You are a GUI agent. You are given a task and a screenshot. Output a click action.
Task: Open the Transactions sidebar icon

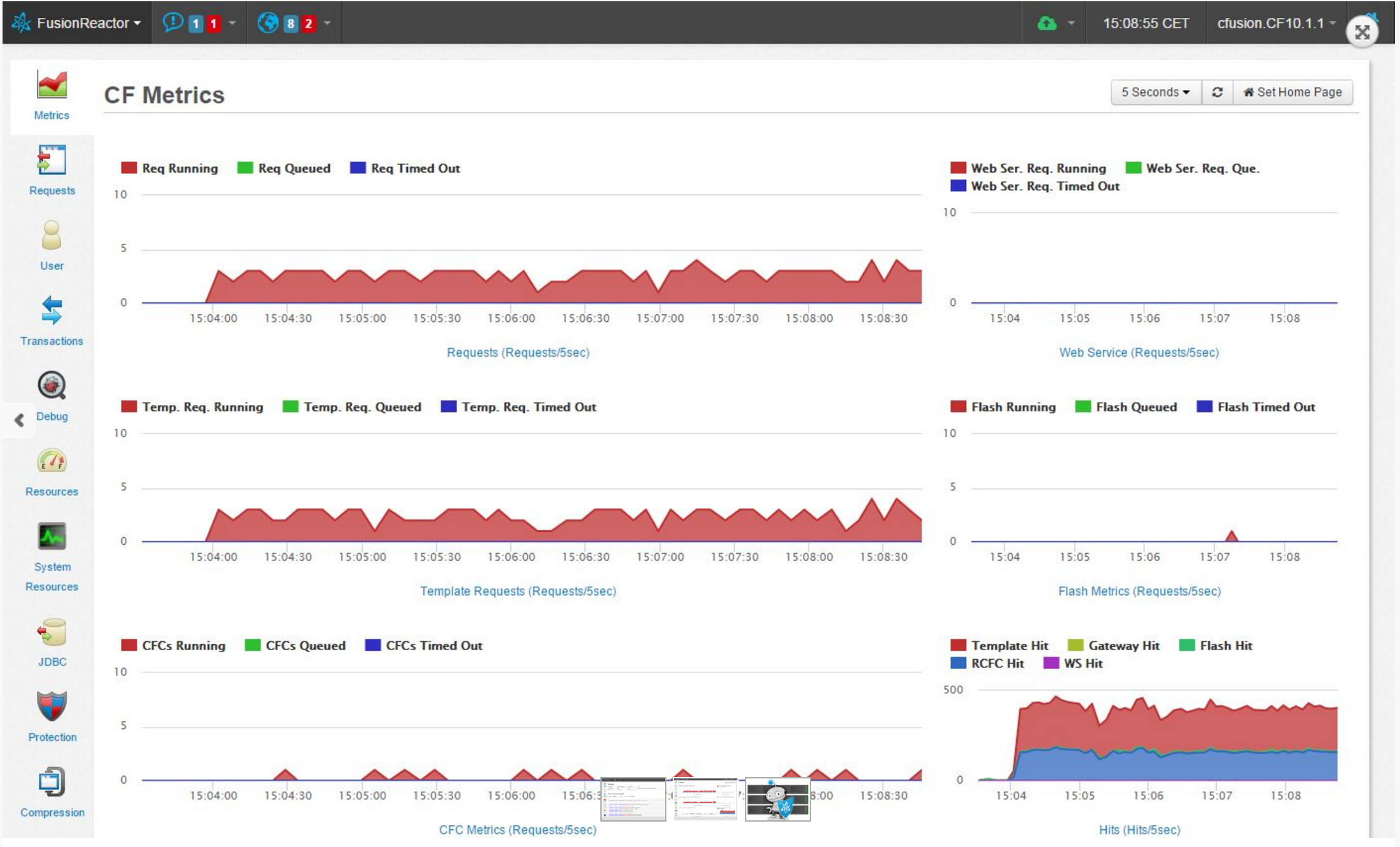point(51,311)
